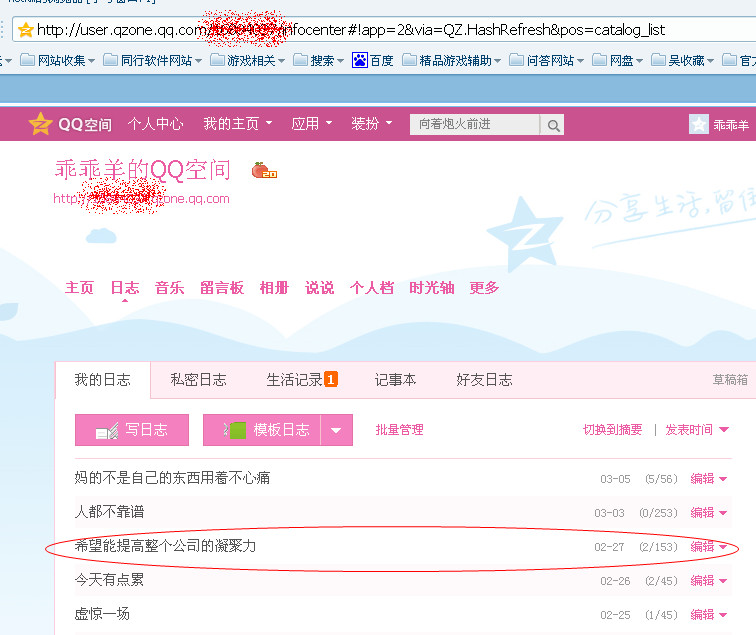The height and width of the screenshot is (635, 756).
Task: Open the 日志 navigation item
Action: [x=125, y=288]
